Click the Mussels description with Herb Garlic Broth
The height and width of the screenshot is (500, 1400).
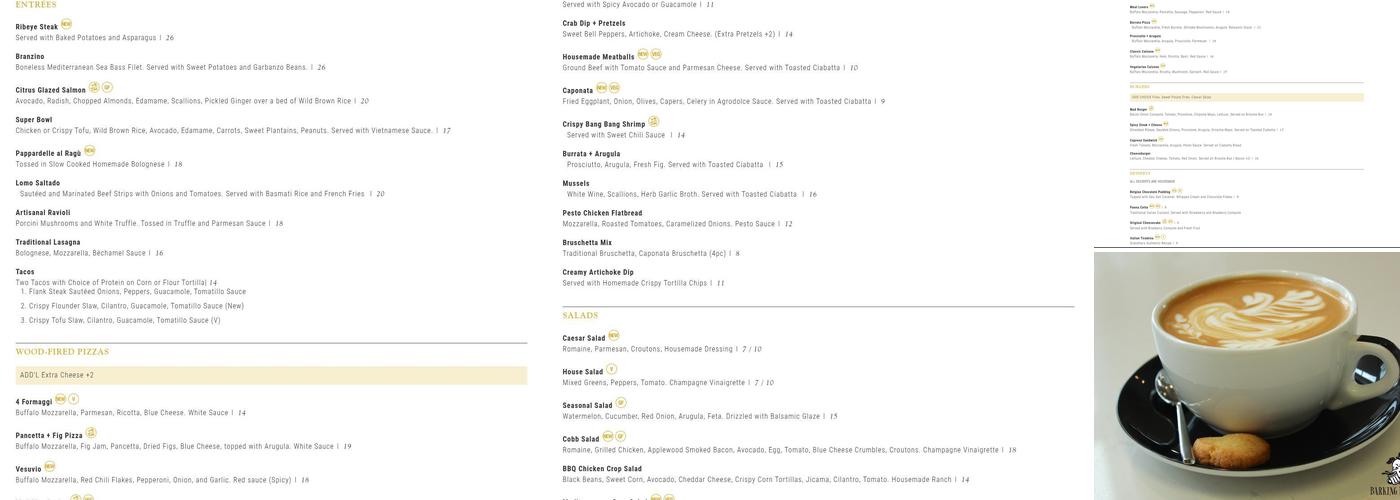(682, 195)
